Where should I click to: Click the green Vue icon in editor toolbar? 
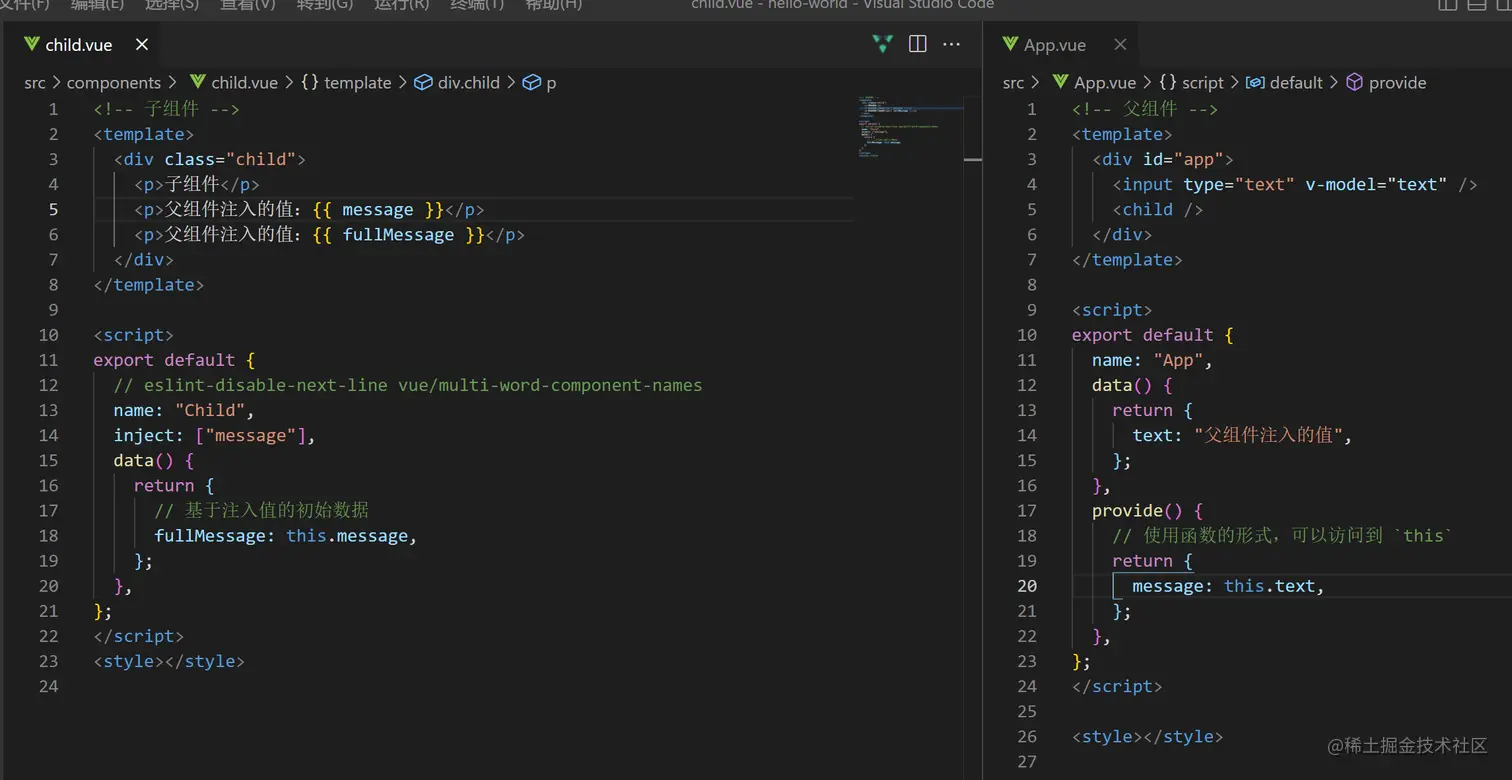pyautogui.click(x=882, y=44)
